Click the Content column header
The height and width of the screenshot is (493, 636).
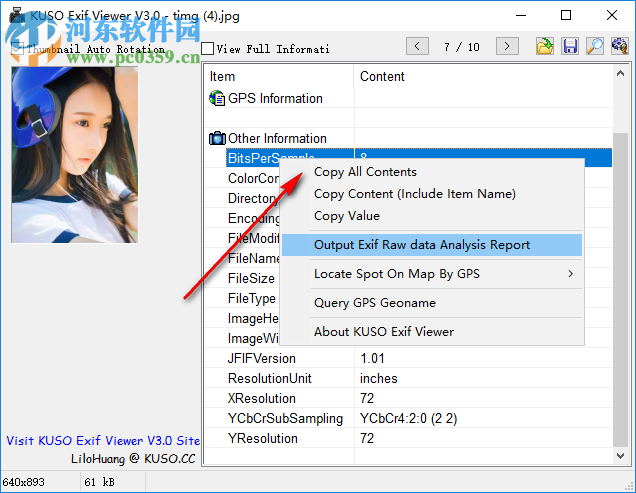[483, 76]
